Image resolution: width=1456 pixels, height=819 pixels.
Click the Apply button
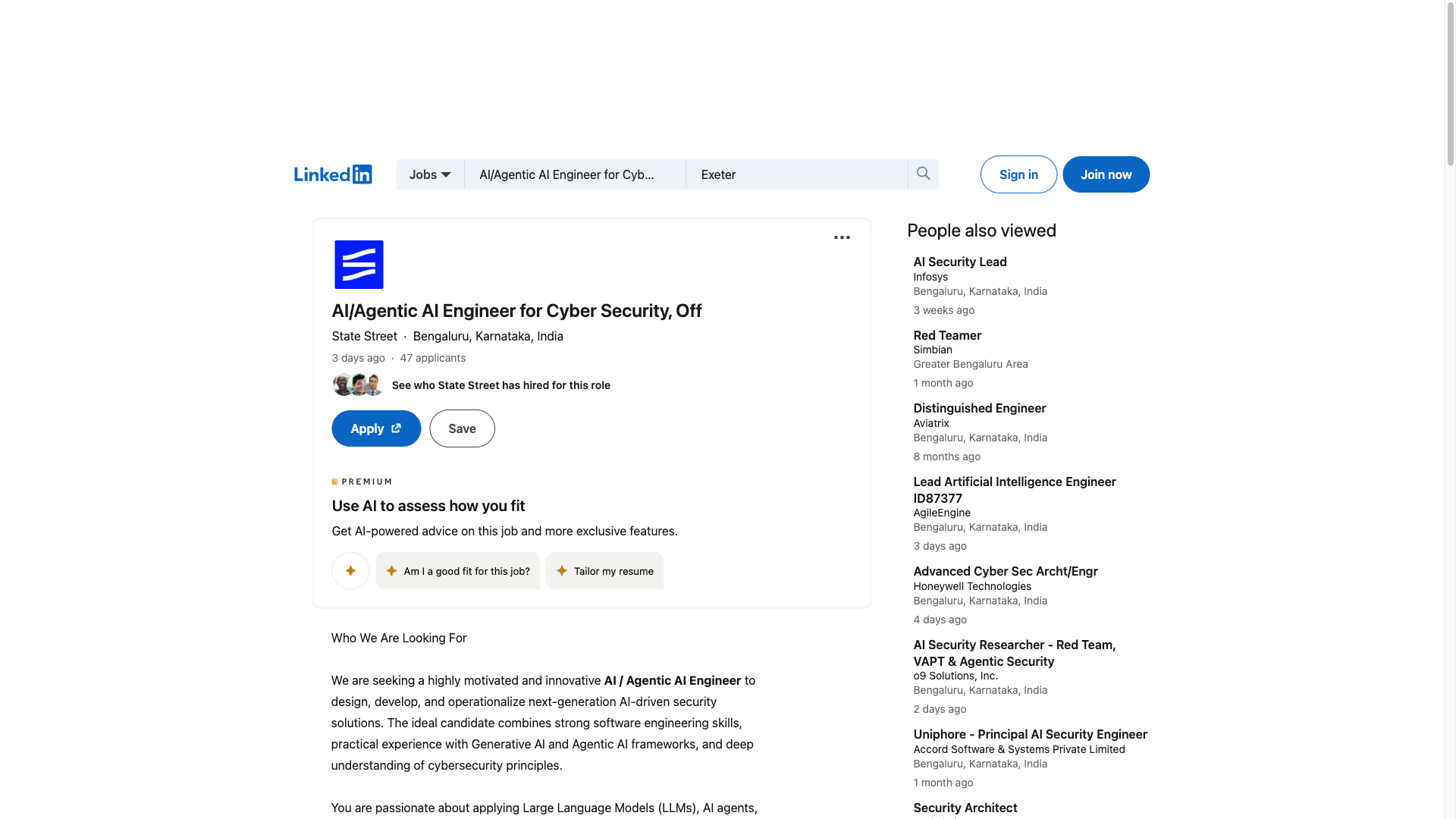point(376,428)
